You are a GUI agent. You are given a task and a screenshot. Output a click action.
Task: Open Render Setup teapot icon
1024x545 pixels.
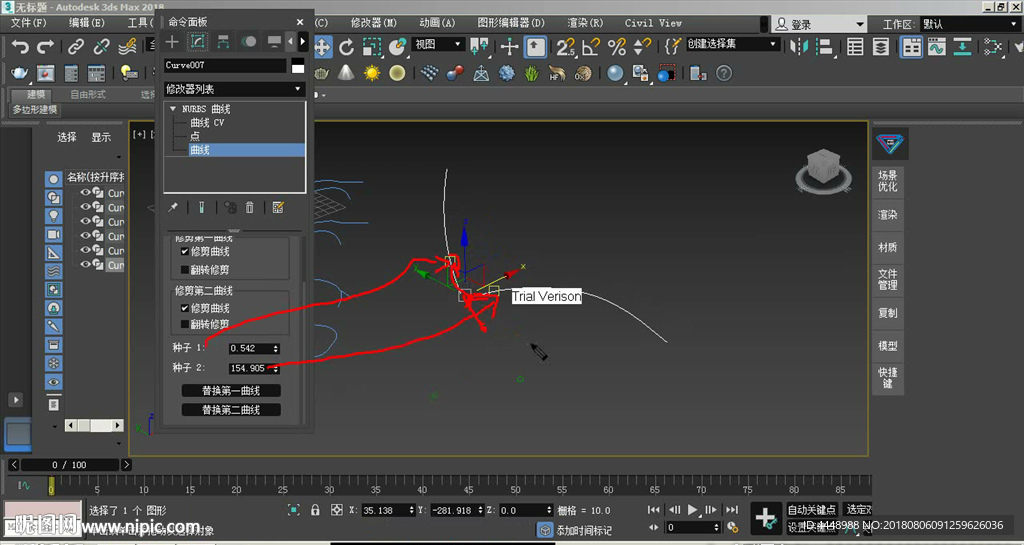[x=20, y=73]
